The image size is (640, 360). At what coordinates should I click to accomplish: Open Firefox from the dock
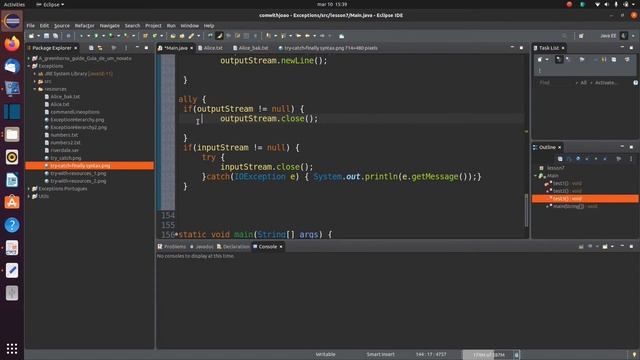pyautogui.click(x=12, y=43)
